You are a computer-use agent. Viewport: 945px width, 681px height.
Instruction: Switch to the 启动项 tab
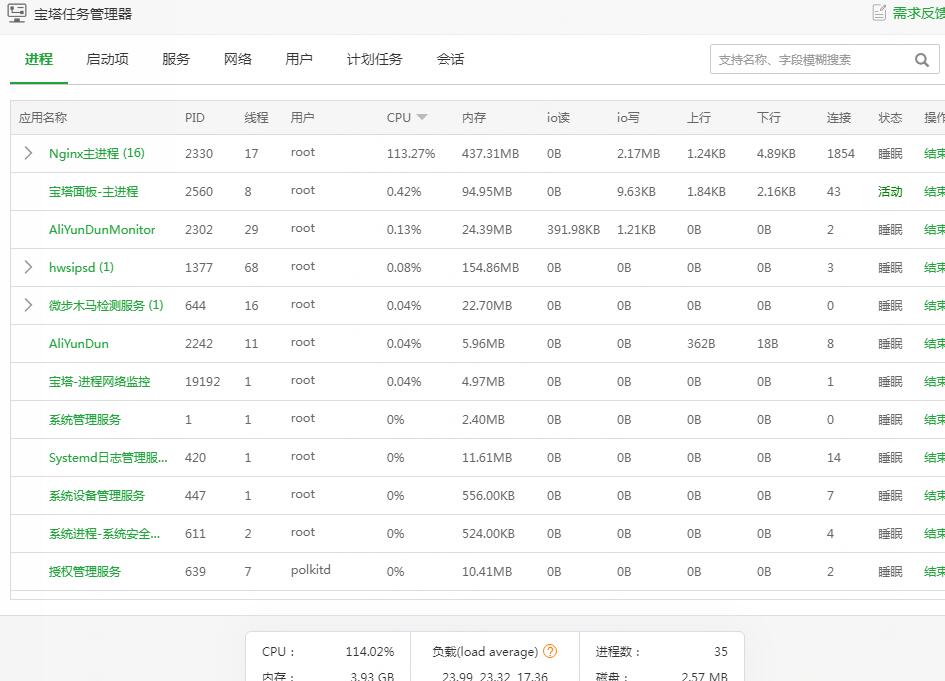tap(107, 59)
